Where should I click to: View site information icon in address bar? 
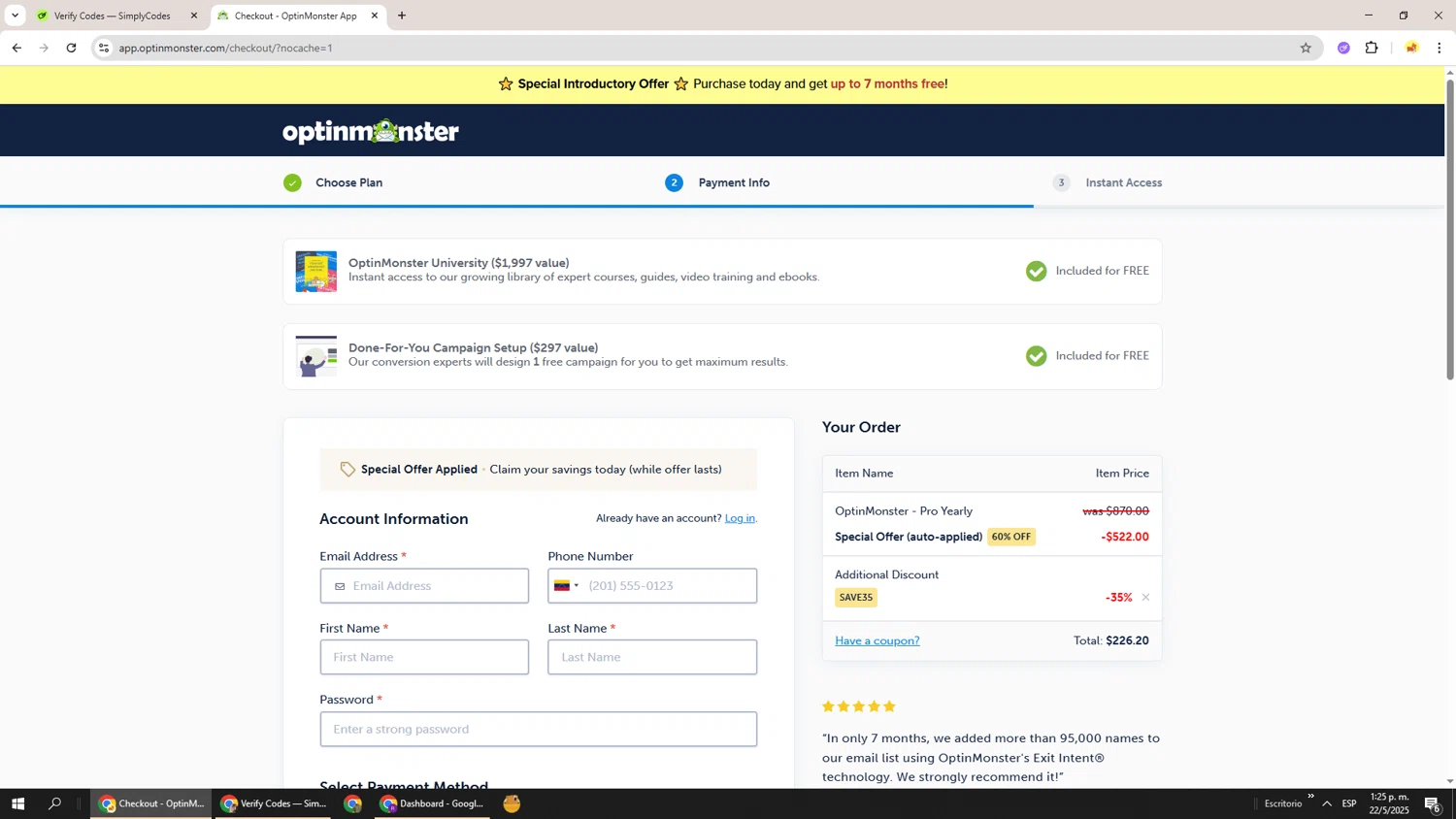104,48
